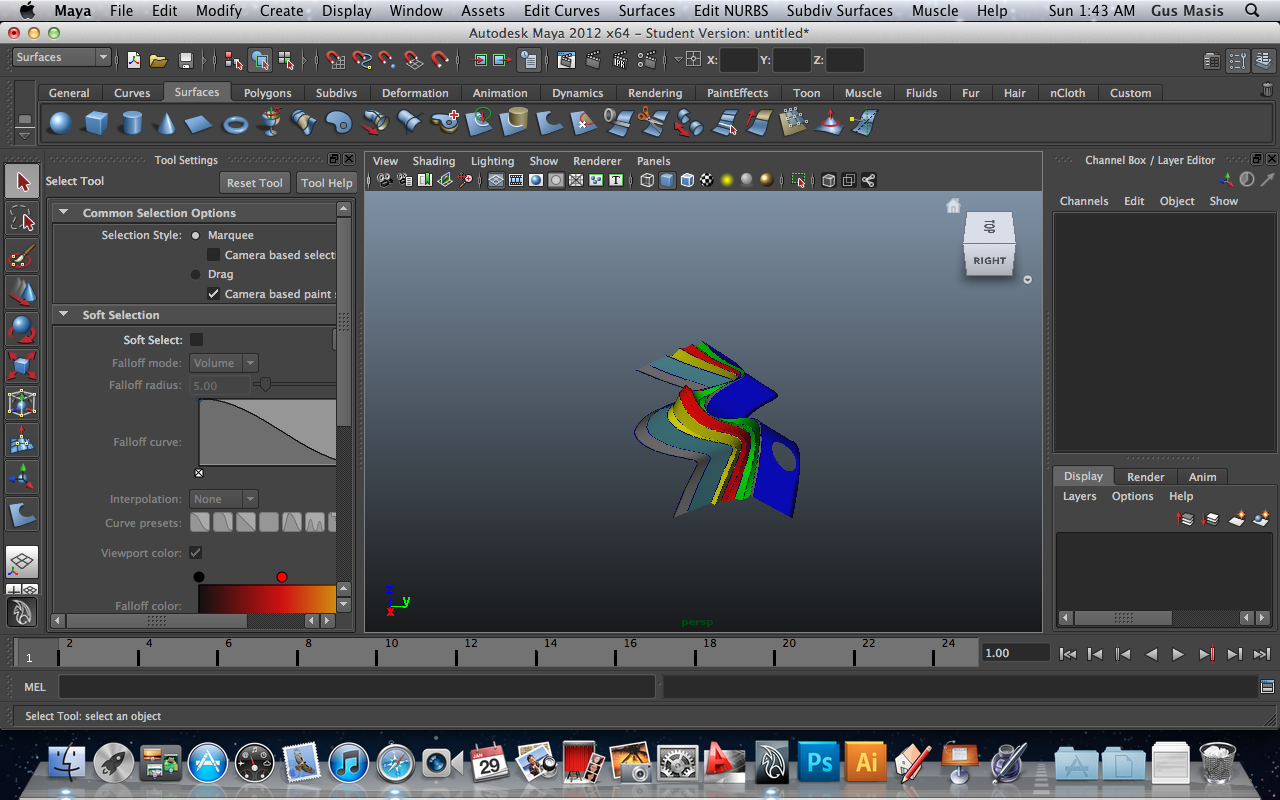Click the Loft surface shelf icon
This screenshot has height=800, width=1280.
point(304,123)
